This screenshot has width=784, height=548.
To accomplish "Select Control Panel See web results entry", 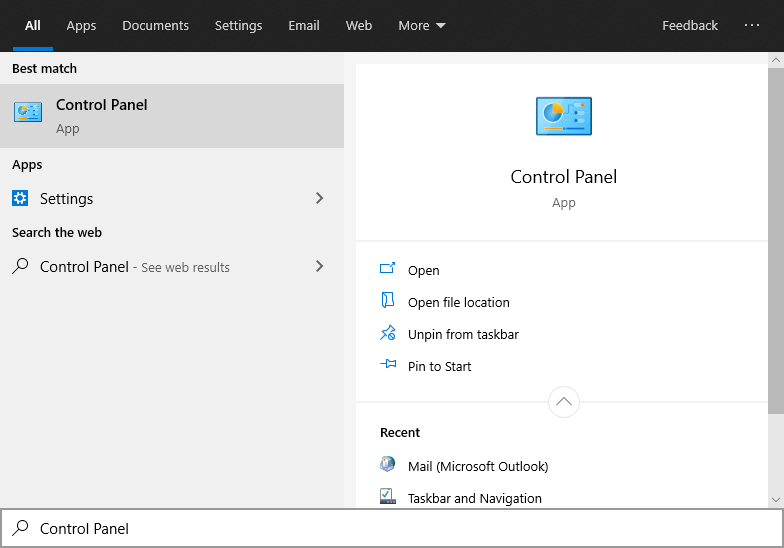I will 172,266.
